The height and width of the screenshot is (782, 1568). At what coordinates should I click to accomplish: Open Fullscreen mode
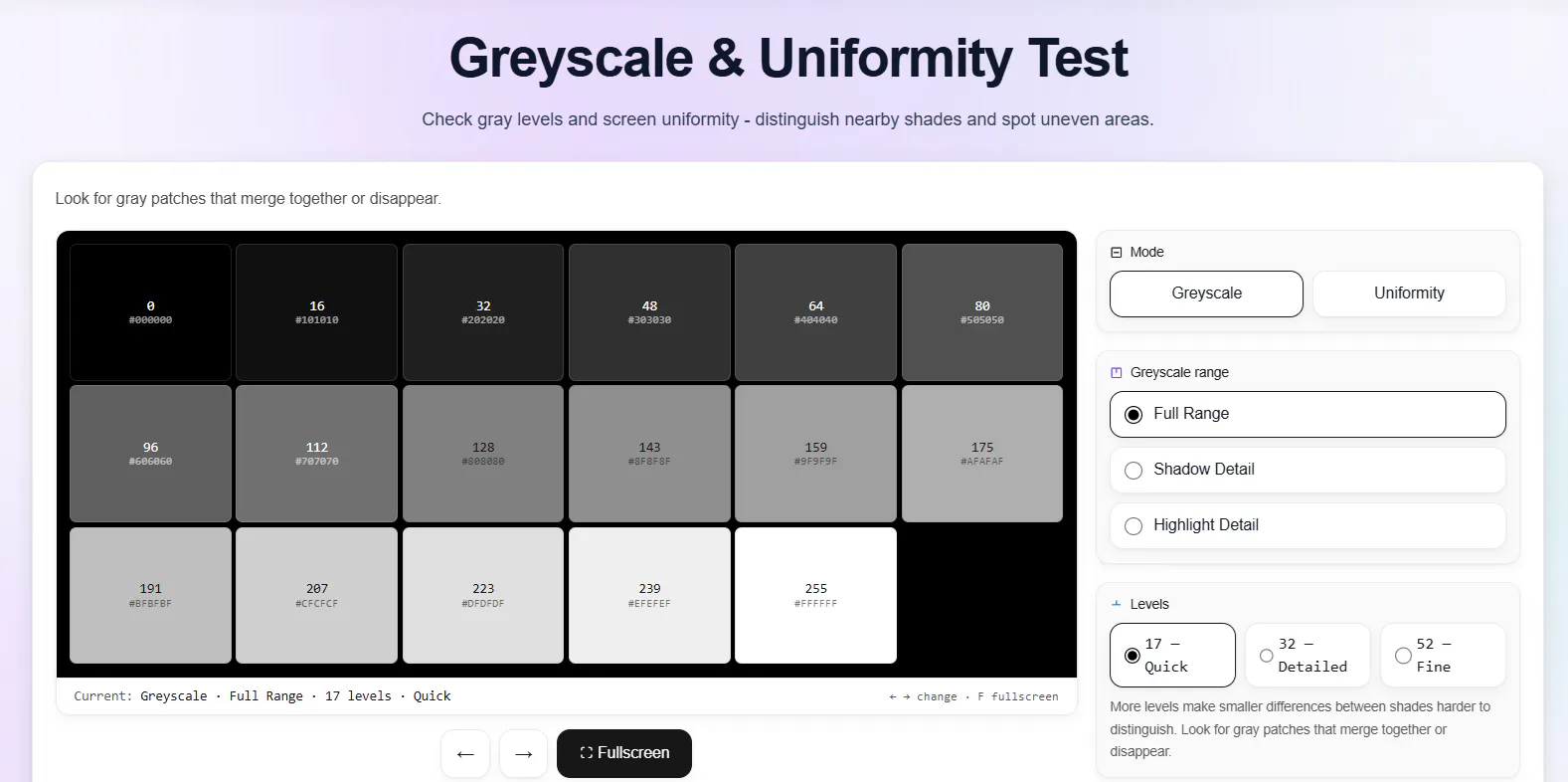624,753
